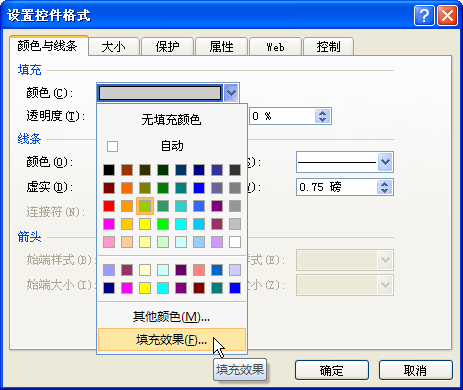This screenshot has height=390, width=463.
Task: Pick the dark navy swatch, bottom row
Action: (x=109, y=288)
